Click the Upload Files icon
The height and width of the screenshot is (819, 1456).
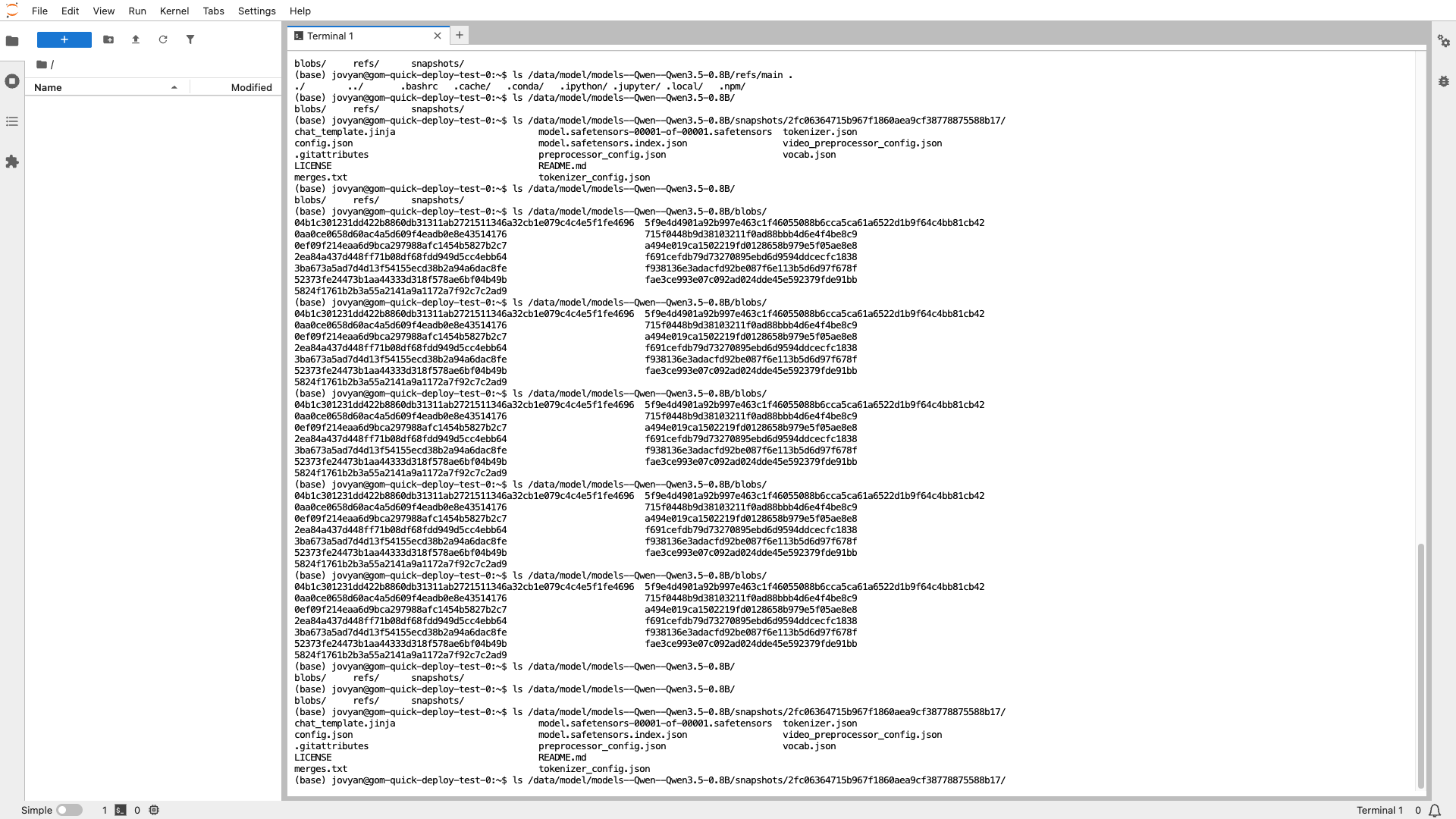pyautogui.click(x=136, y=39)
